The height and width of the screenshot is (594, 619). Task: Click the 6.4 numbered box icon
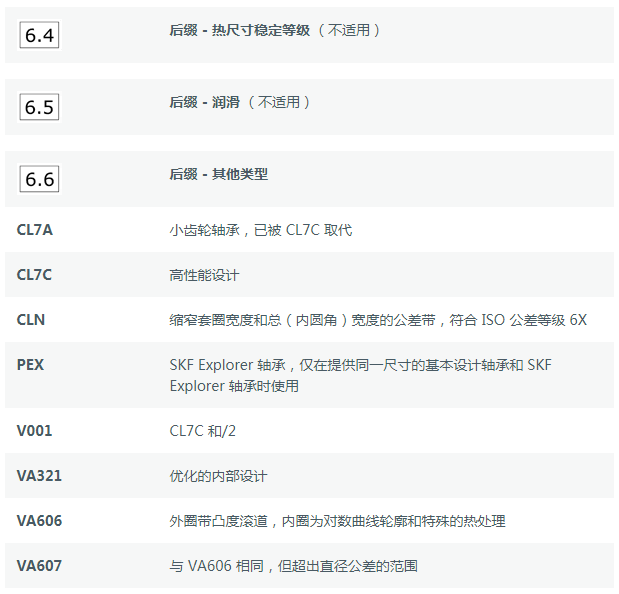[x=39, y=35]
